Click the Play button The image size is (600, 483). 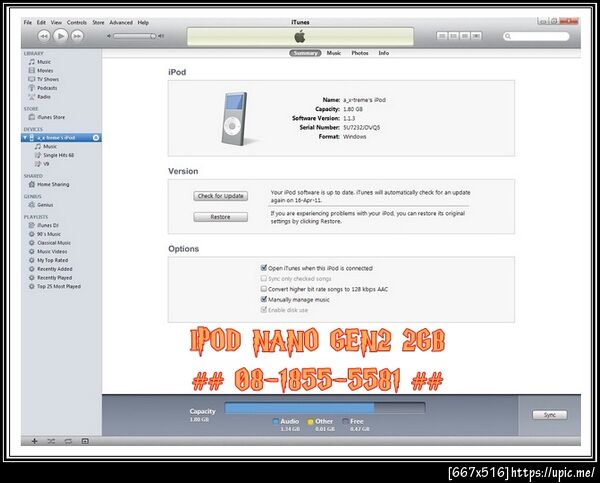[x=60, y=36]
